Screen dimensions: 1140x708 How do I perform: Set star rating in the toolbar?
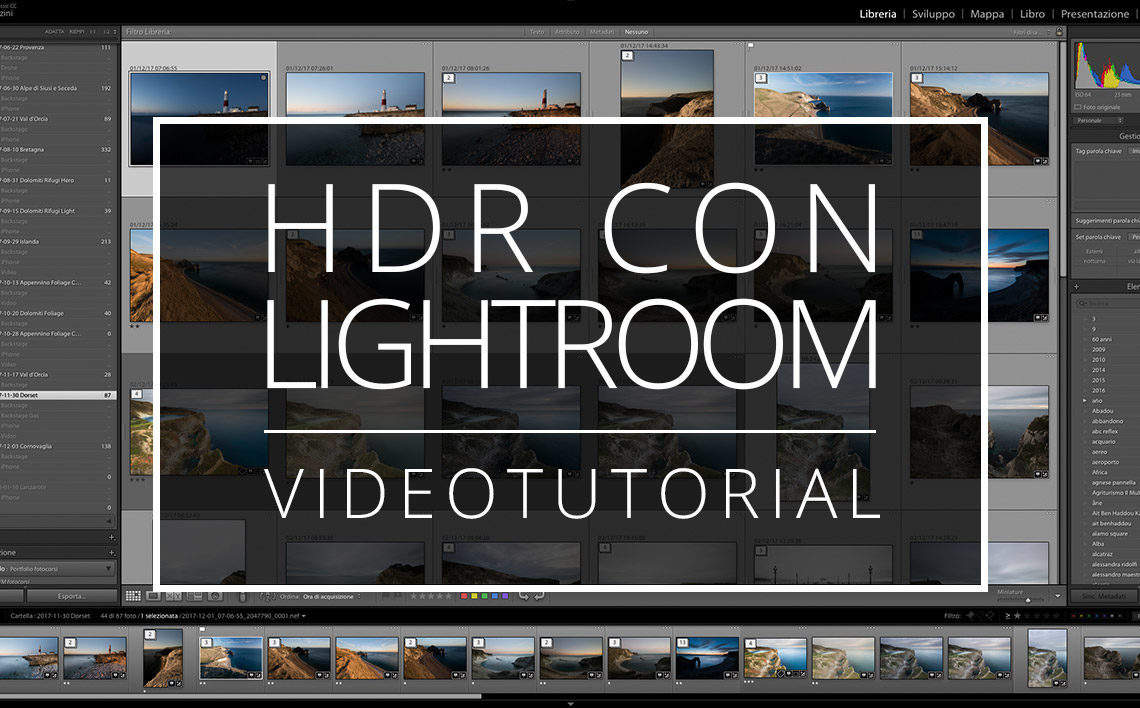pyautogui.click(x=431, y=596)
